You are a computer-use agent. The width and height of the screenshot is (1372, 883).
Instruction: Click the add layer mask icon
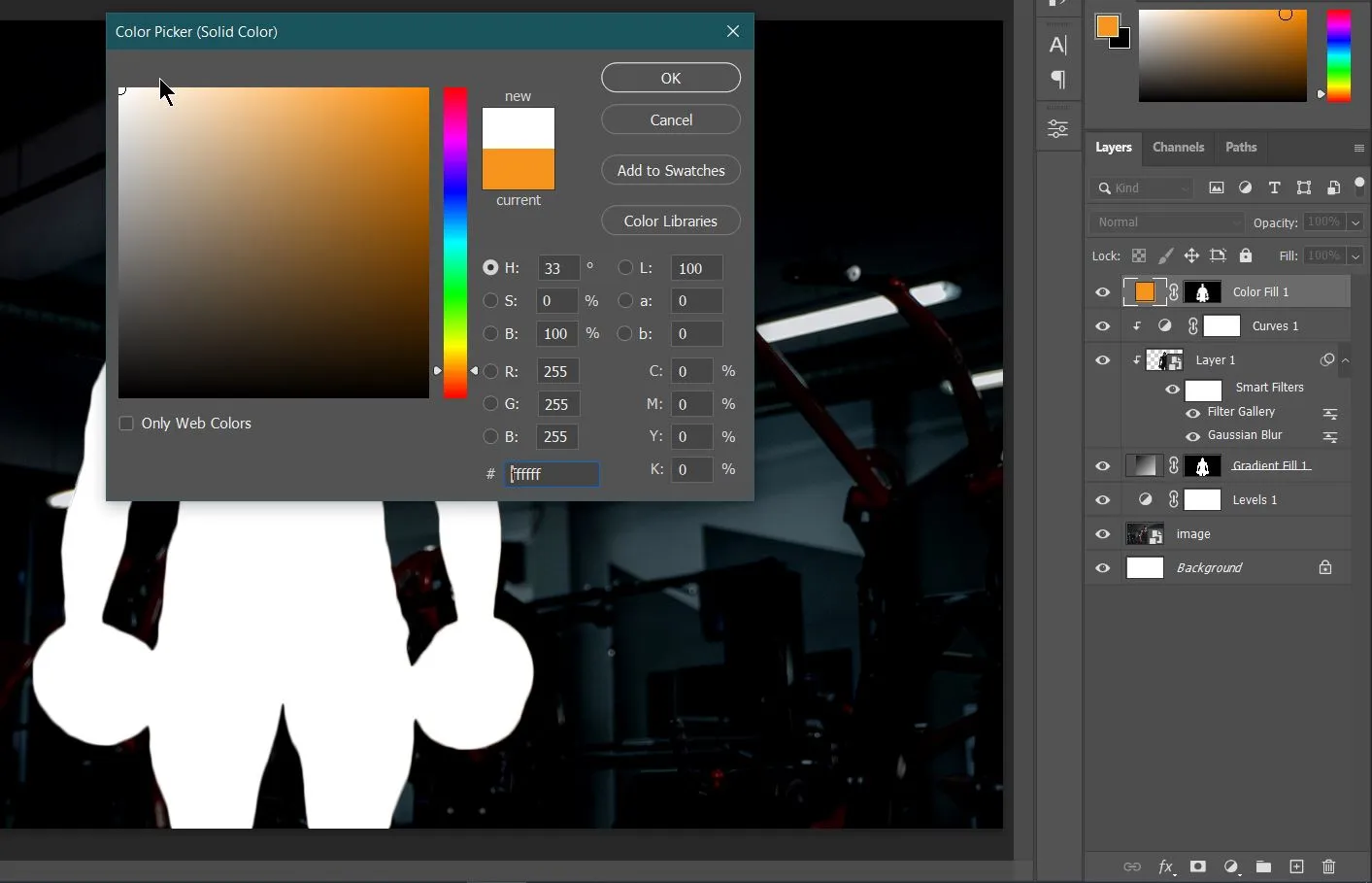(x=1198, y=866)
